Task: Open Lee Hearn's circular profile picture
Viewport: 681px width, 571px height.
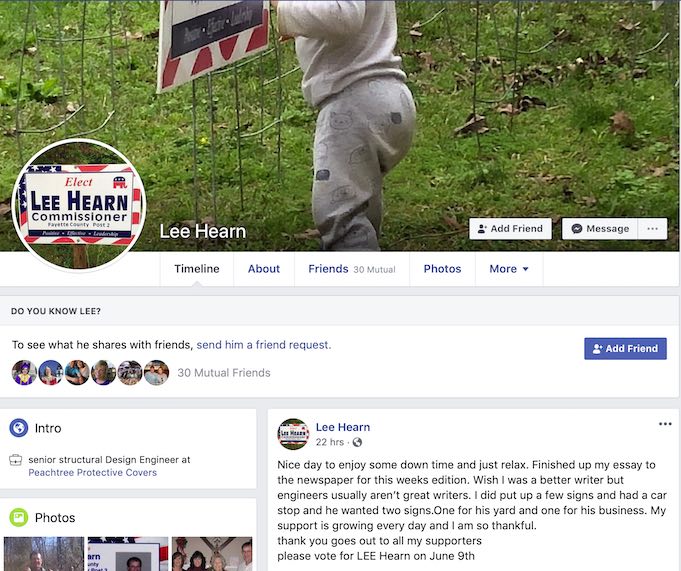Action: tap(79, 205)
